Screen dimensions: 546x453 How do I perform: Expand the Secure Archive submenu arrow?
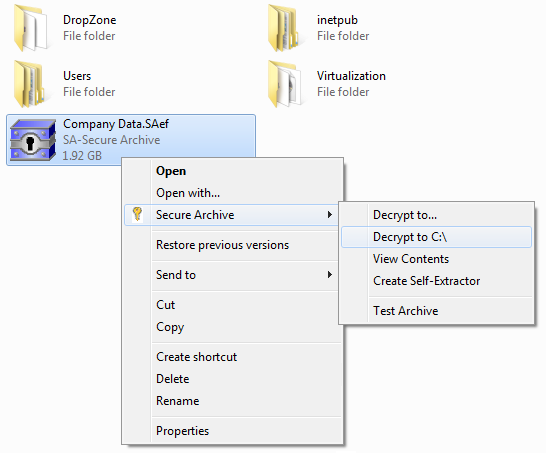click(329, 215)
